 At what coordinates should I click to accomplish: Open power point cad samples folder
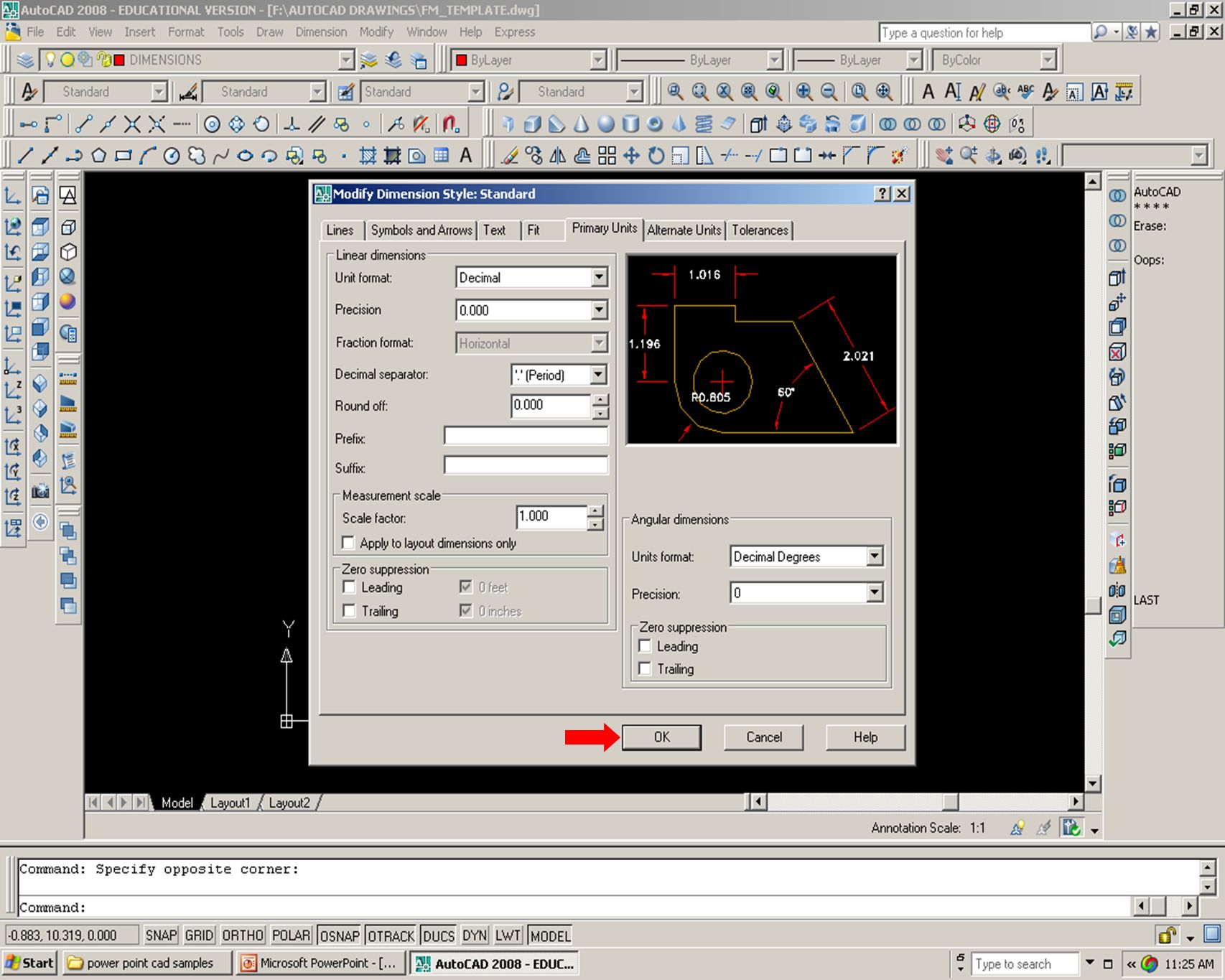(x=147, y=963)
